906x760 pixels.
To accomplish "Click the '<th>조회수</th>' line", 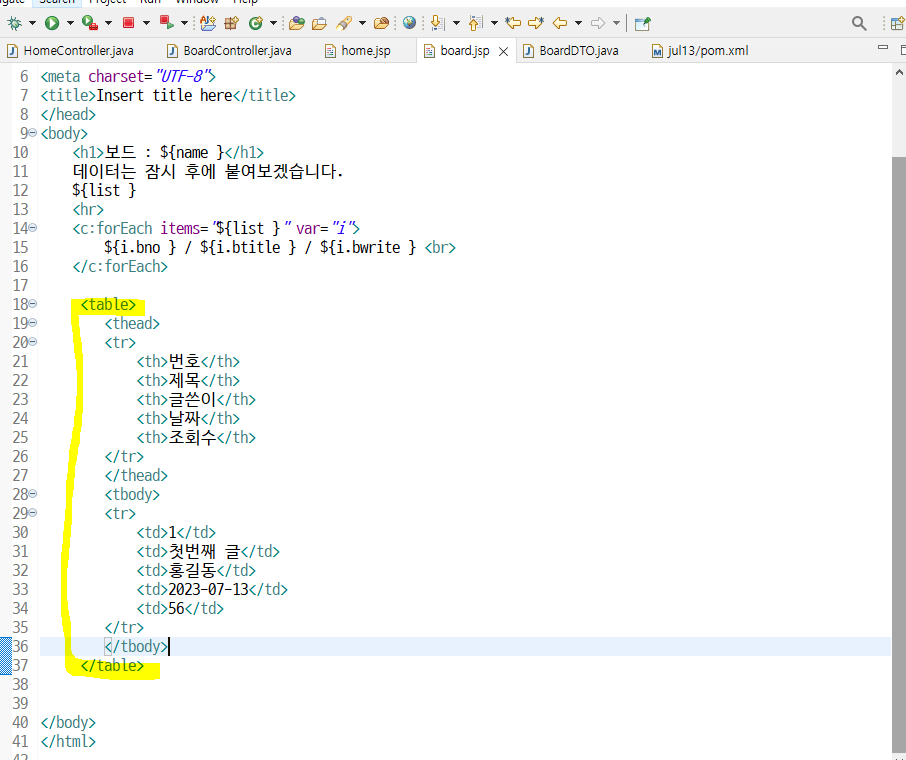I will point(196,438).
